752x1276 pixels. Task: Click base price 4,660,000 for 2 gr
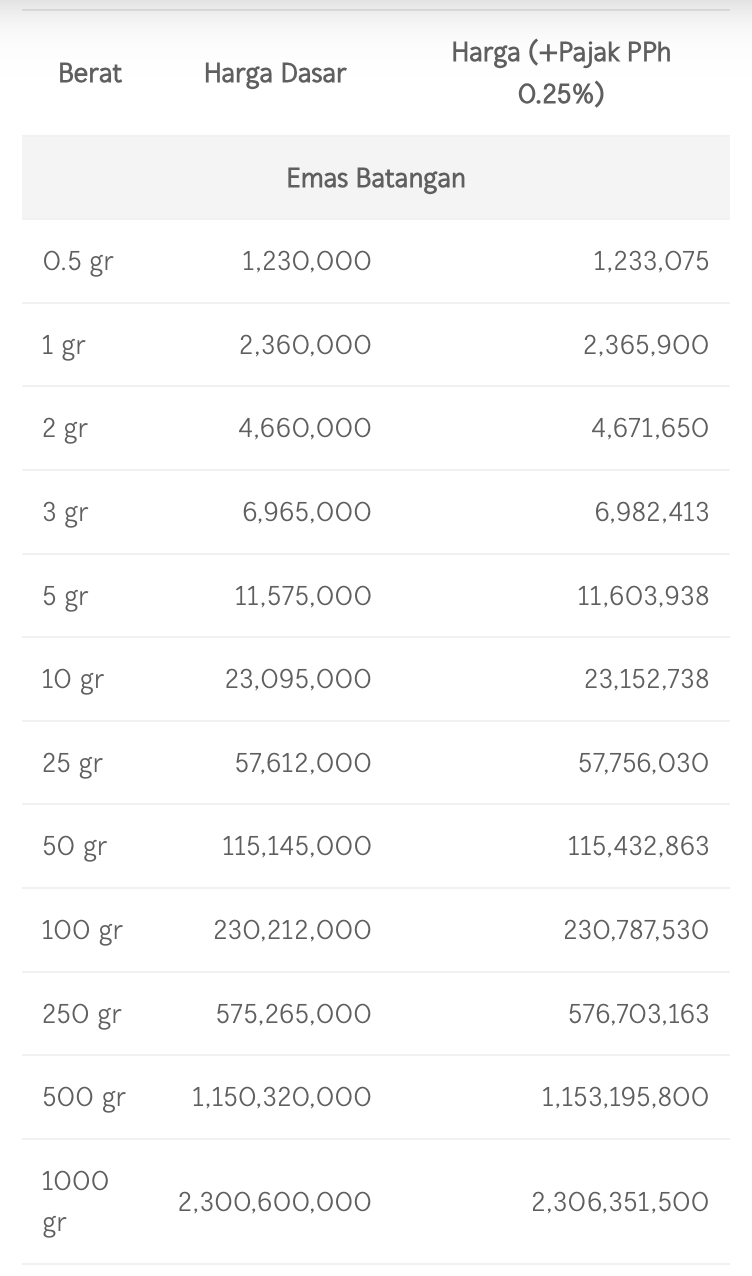pos(304,428)
